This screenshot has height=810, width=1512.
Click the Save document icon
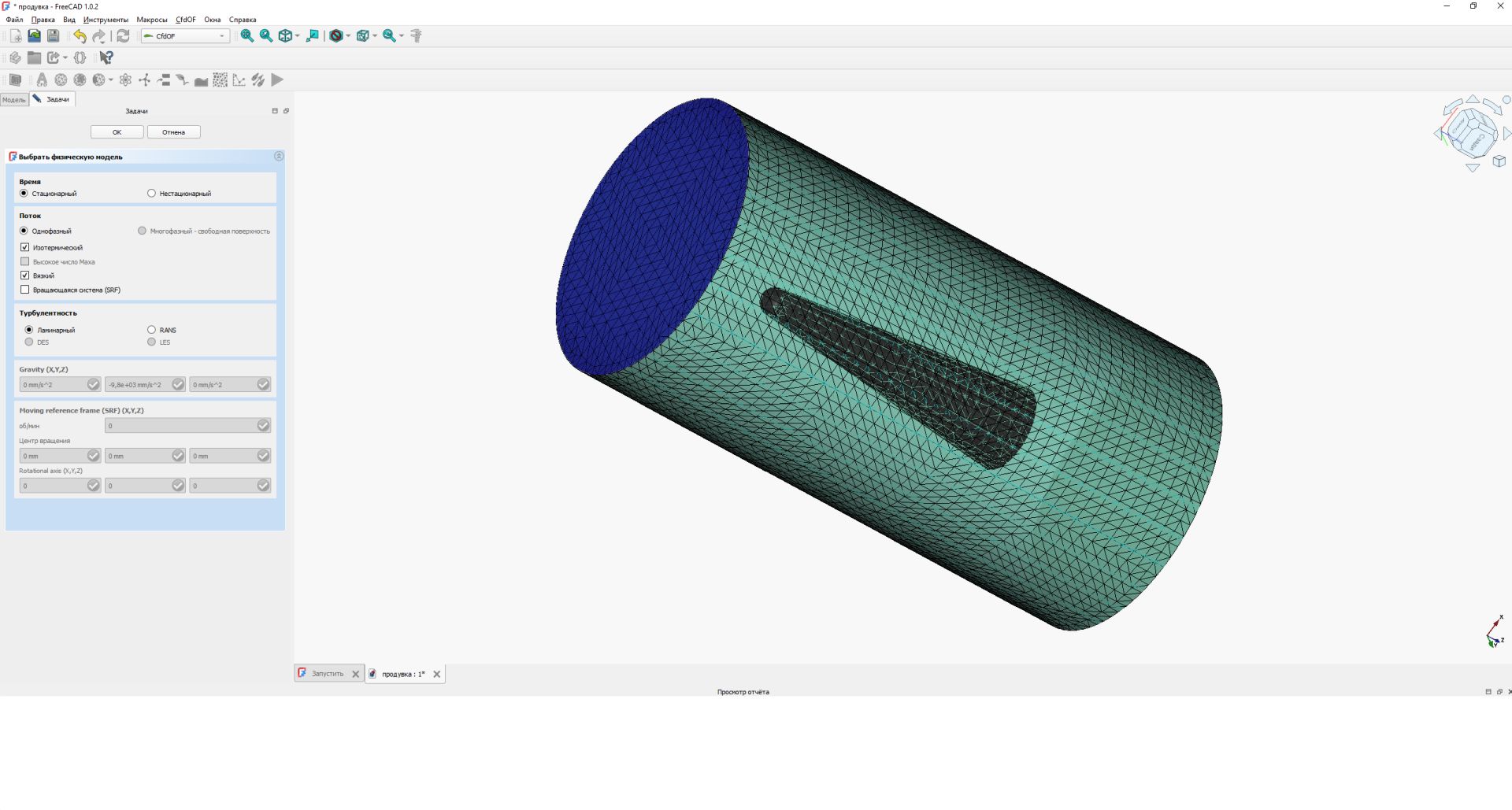click(x=54, y=35)
